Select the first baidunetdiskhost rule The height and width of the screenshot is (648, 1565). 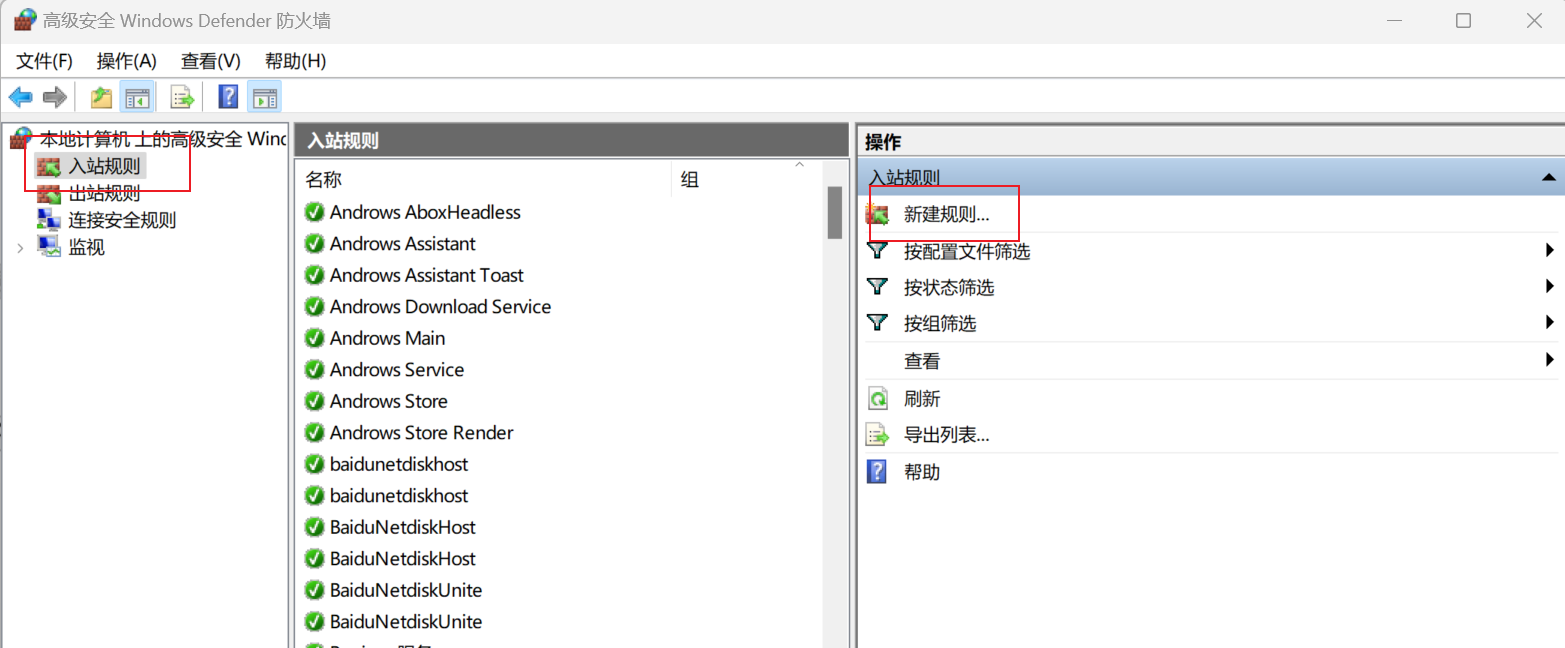399,464
